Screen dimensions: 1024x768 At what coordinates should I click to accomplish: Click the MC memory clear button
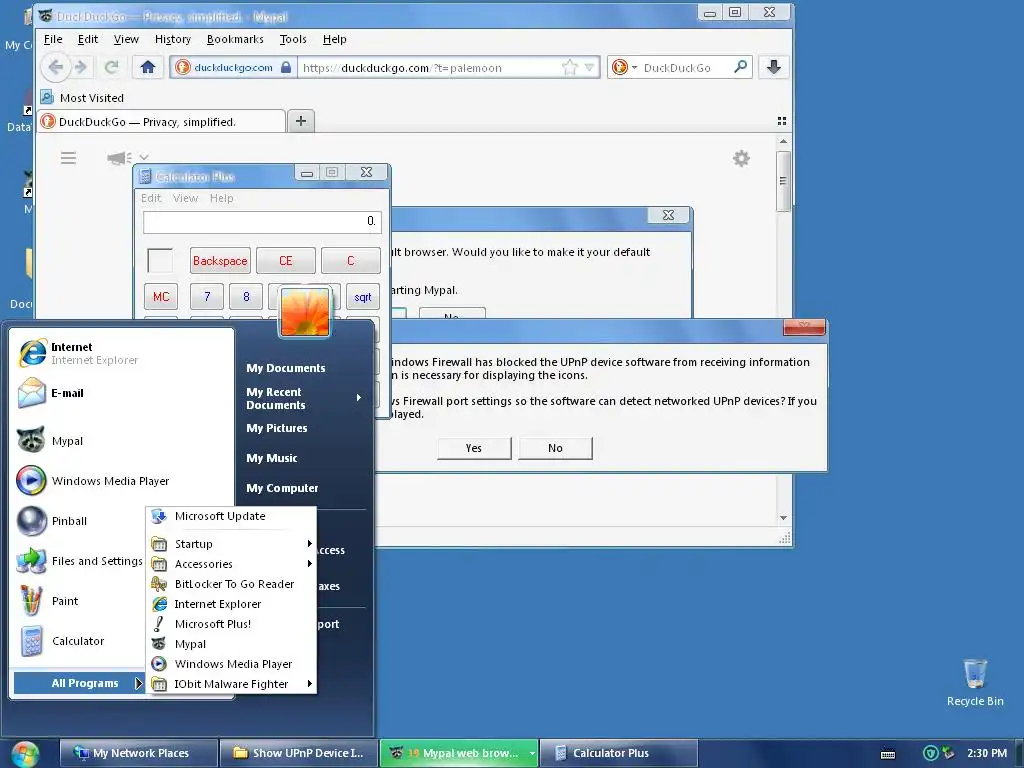click(161, 297)
